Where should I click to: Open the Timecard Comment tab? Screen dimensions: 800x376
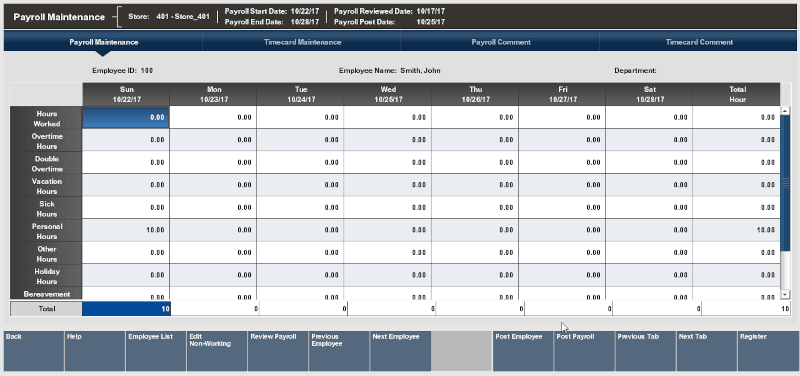tap(699, 42)
